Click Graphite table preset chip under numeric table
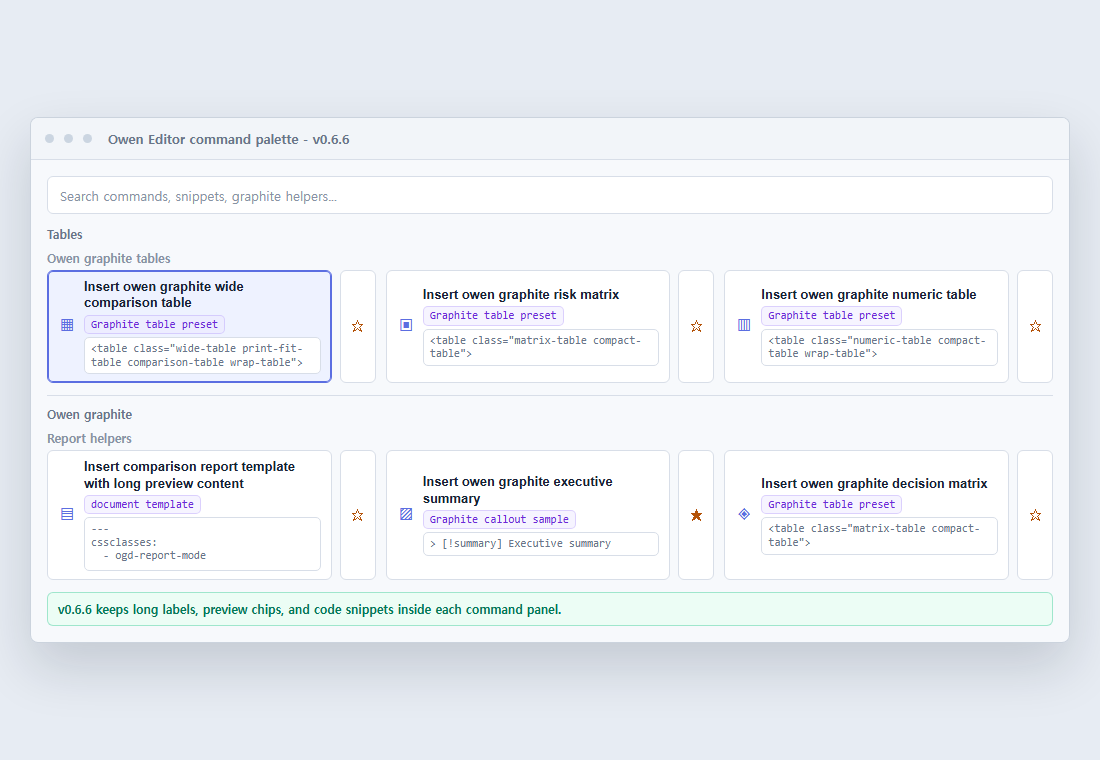 coord(831,316)
